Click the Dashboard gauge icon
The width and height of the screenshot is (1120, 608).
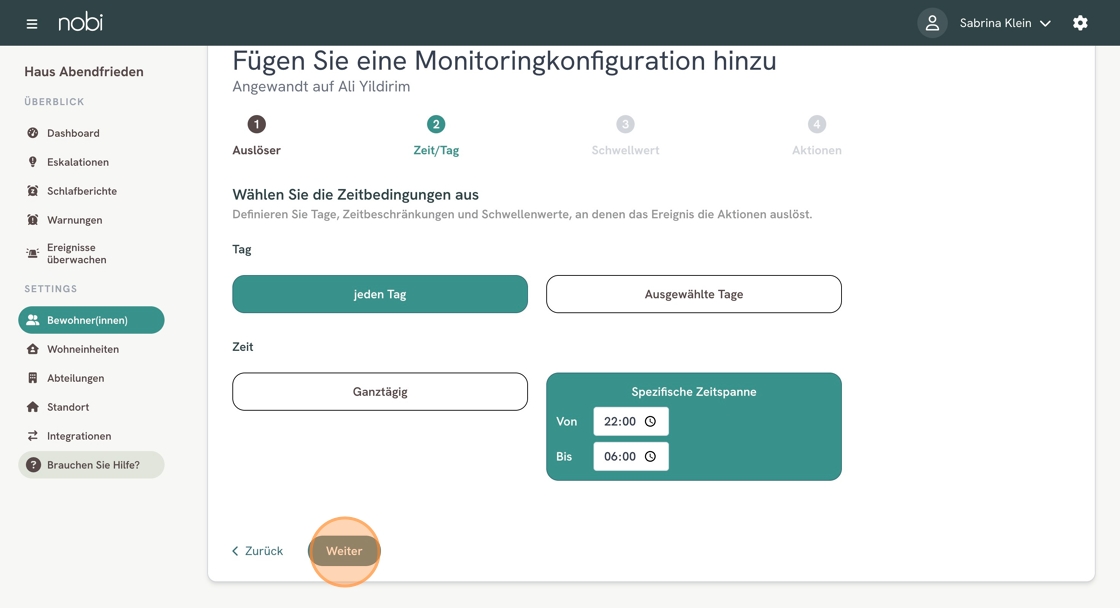pyautogui.click(x=32, y=133)
